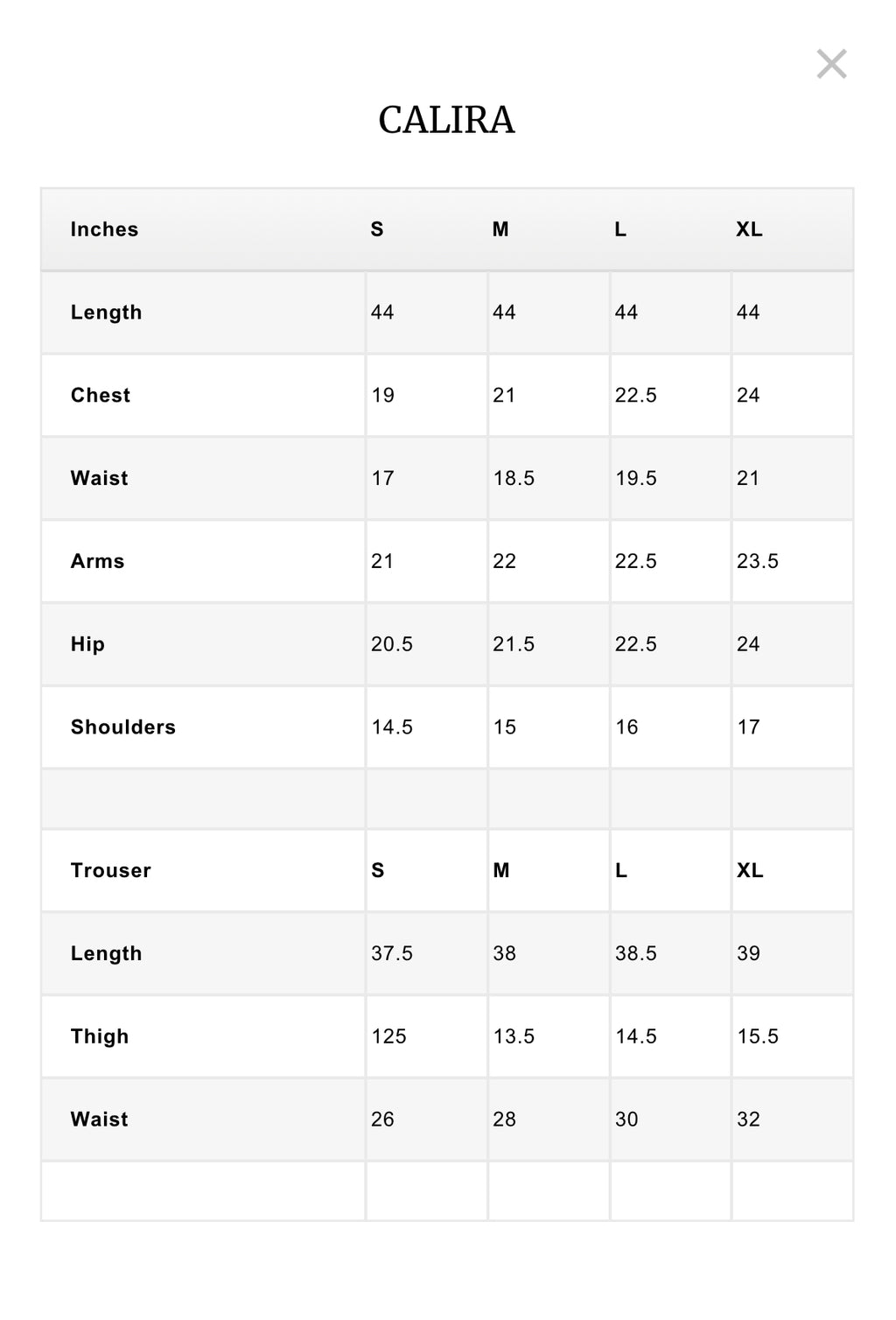Click the XL column header in top table
Image resolution: width=896 pixels, height=1320 pixels.
click(749, 229)
